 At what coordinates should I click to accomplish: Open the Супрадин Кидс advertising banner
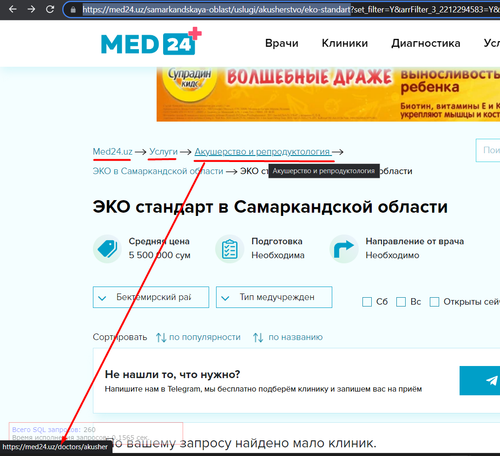(328, 94)
